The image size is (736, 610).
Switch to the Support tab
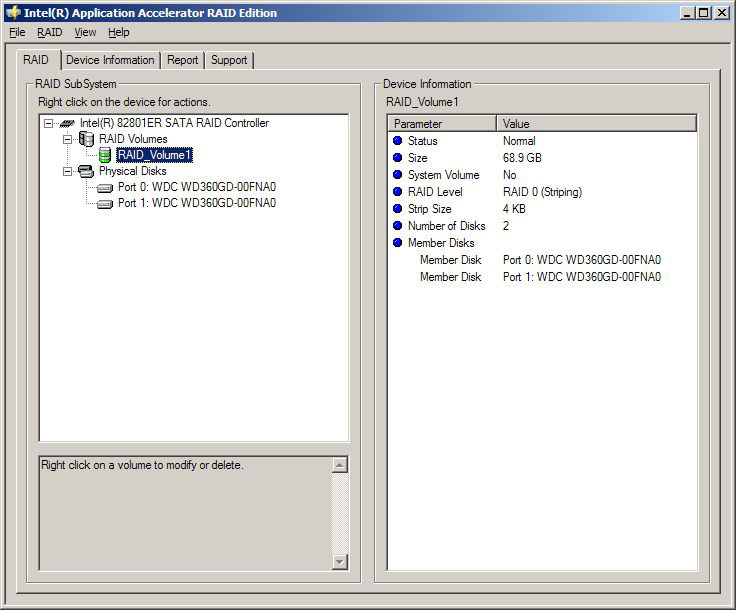[229, 60]
